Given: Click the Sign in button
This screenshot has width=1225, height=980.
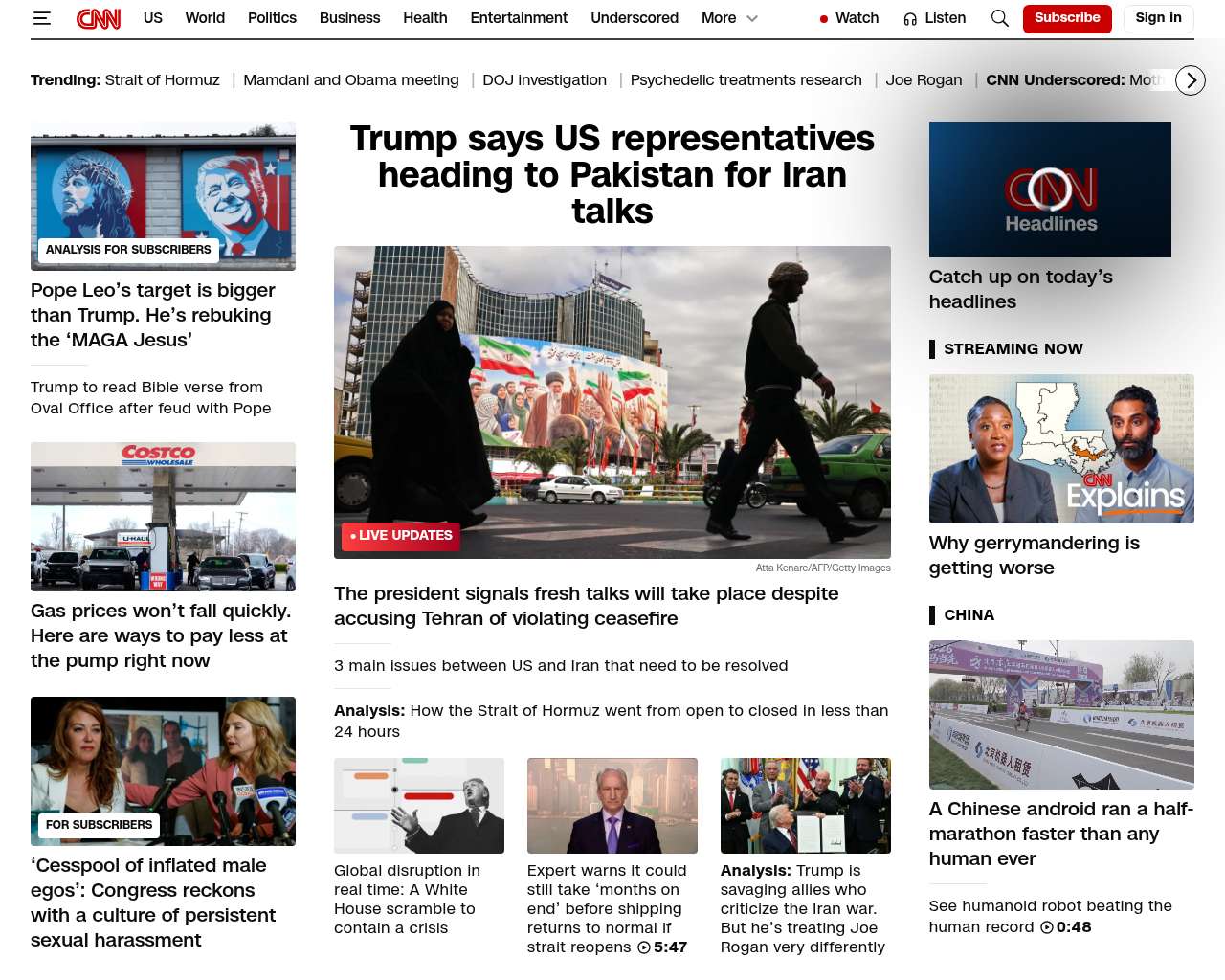Looking at the screenshot, I should pyautogui.click(x=1158, y=18).
